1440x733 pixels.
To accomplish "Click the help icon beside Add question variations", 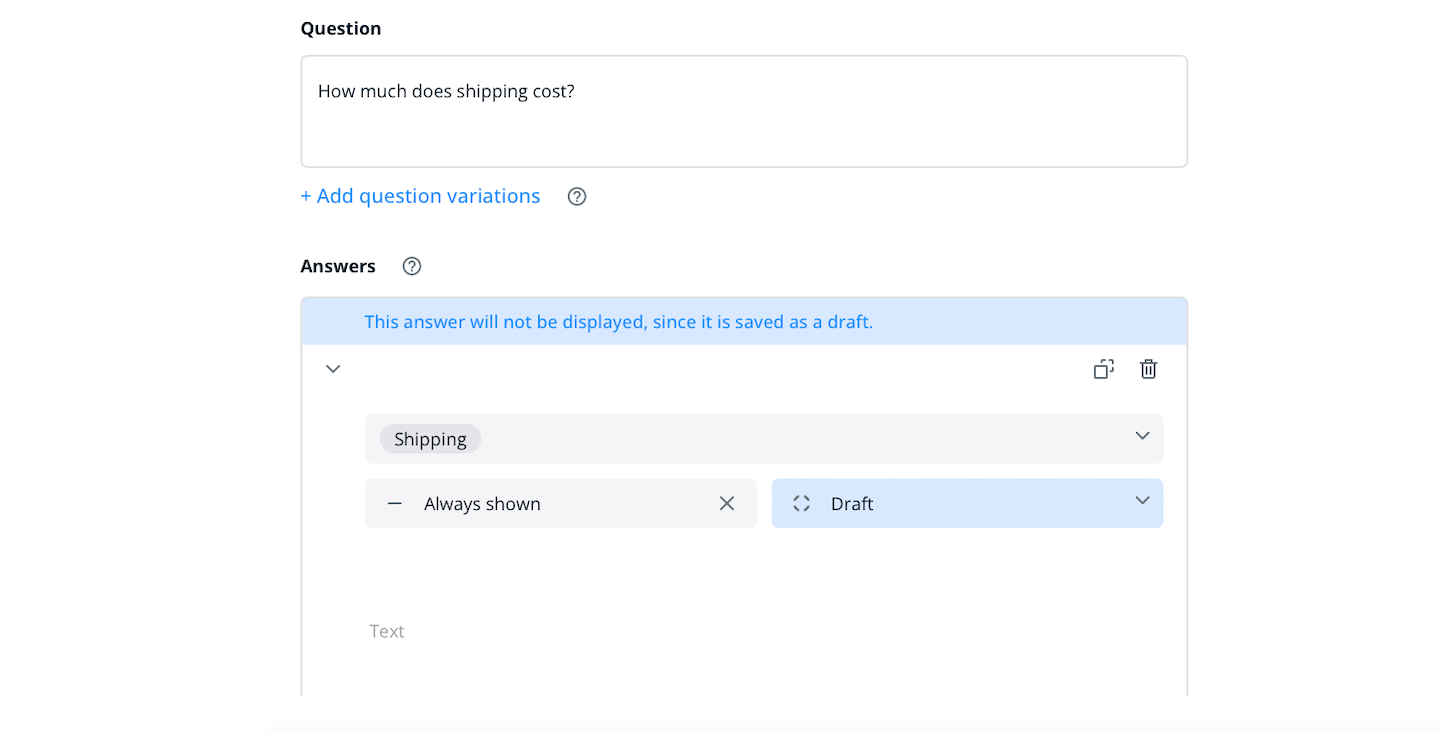I will pos(577,197).
